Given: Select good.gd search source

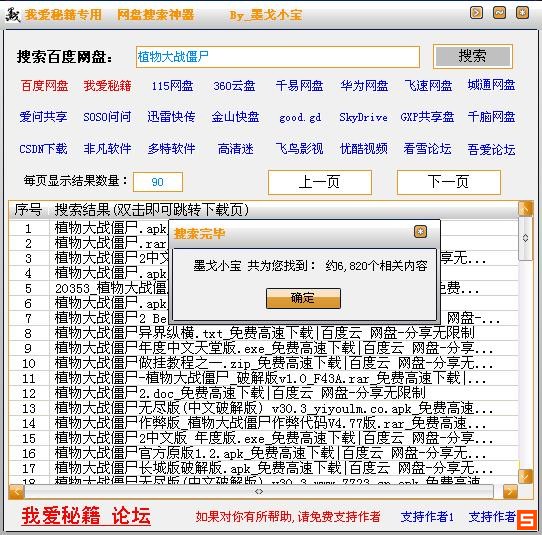Looking at the screenshot, I should pos(300,118).
